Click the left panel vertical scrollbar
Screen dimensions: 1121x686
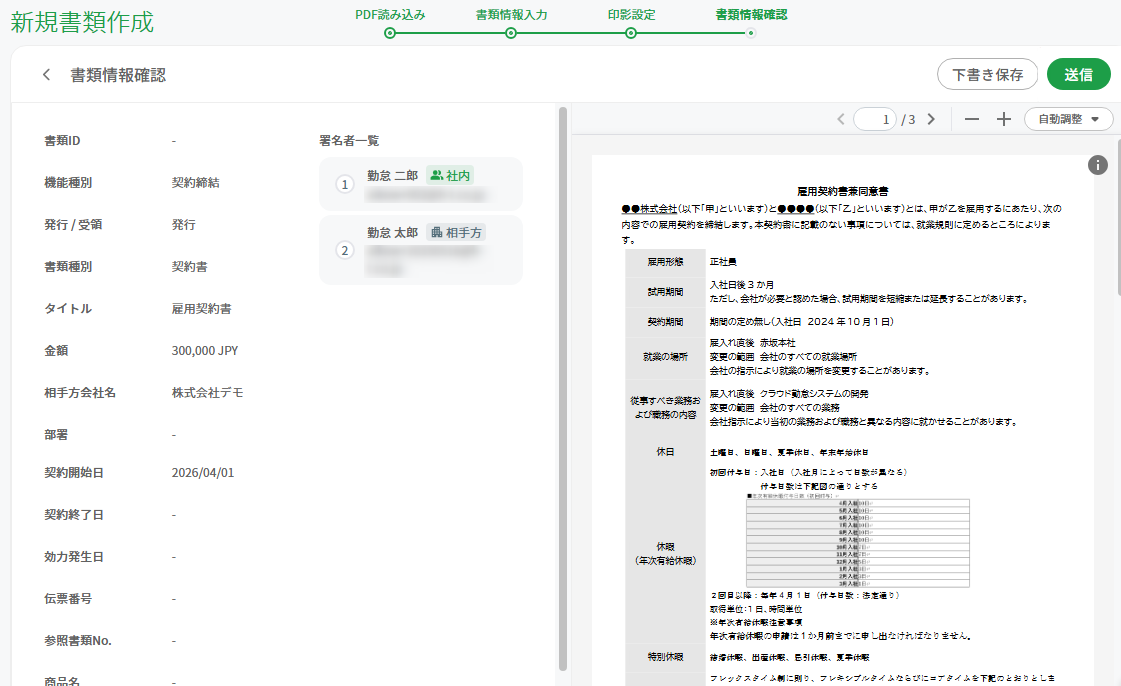pos(563,389)
